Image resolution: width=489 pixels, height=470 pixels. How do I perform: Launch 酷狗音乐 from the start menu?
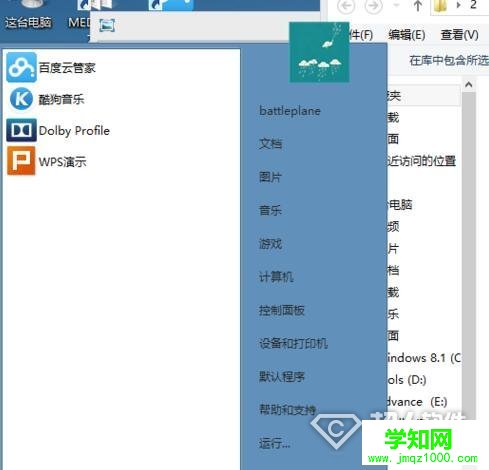coord(47,99)
